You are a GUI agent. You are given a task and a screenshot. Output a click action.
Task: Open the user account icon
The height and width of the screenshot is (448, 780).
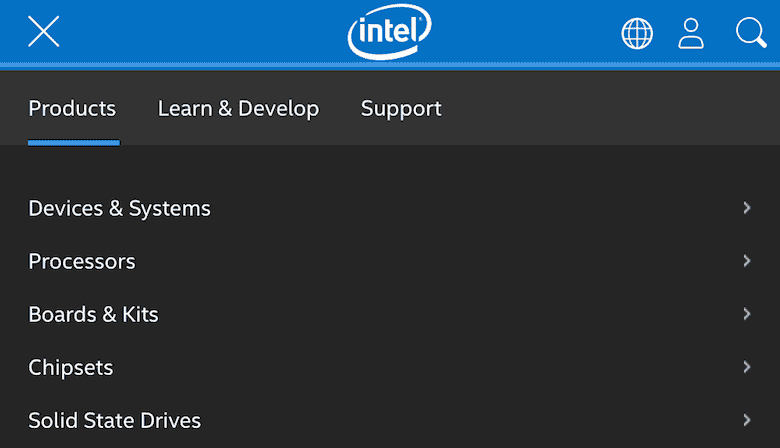click(691, 33)
